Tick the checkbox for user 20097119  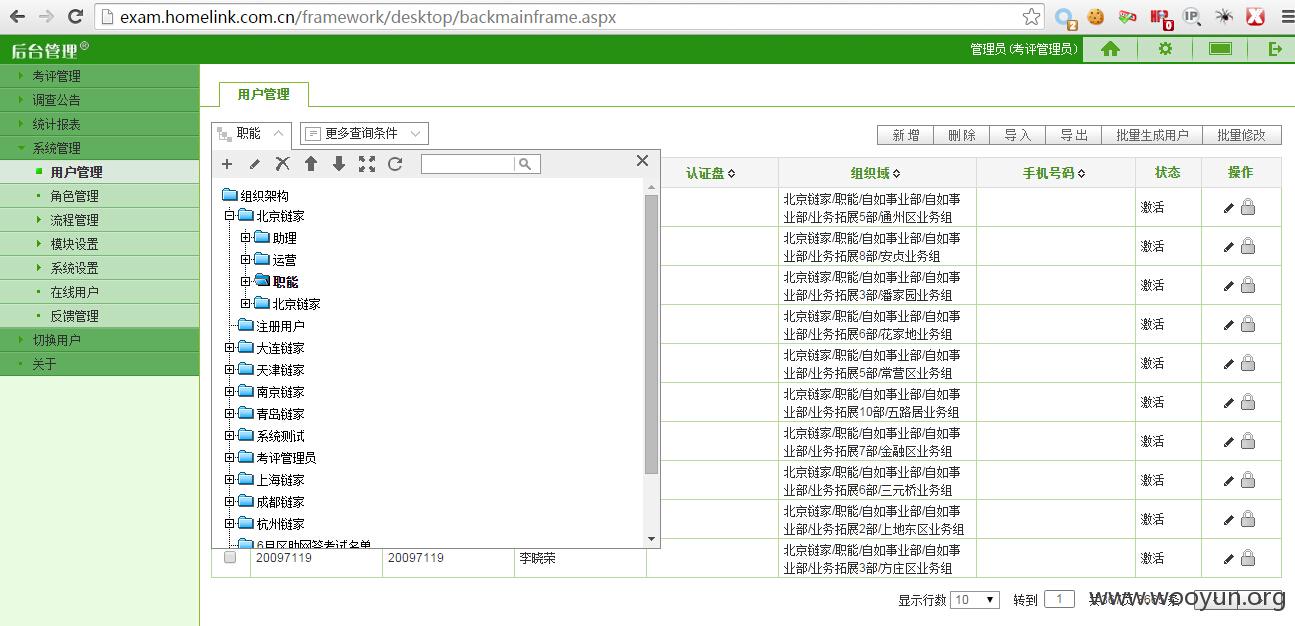coord(230,557)
